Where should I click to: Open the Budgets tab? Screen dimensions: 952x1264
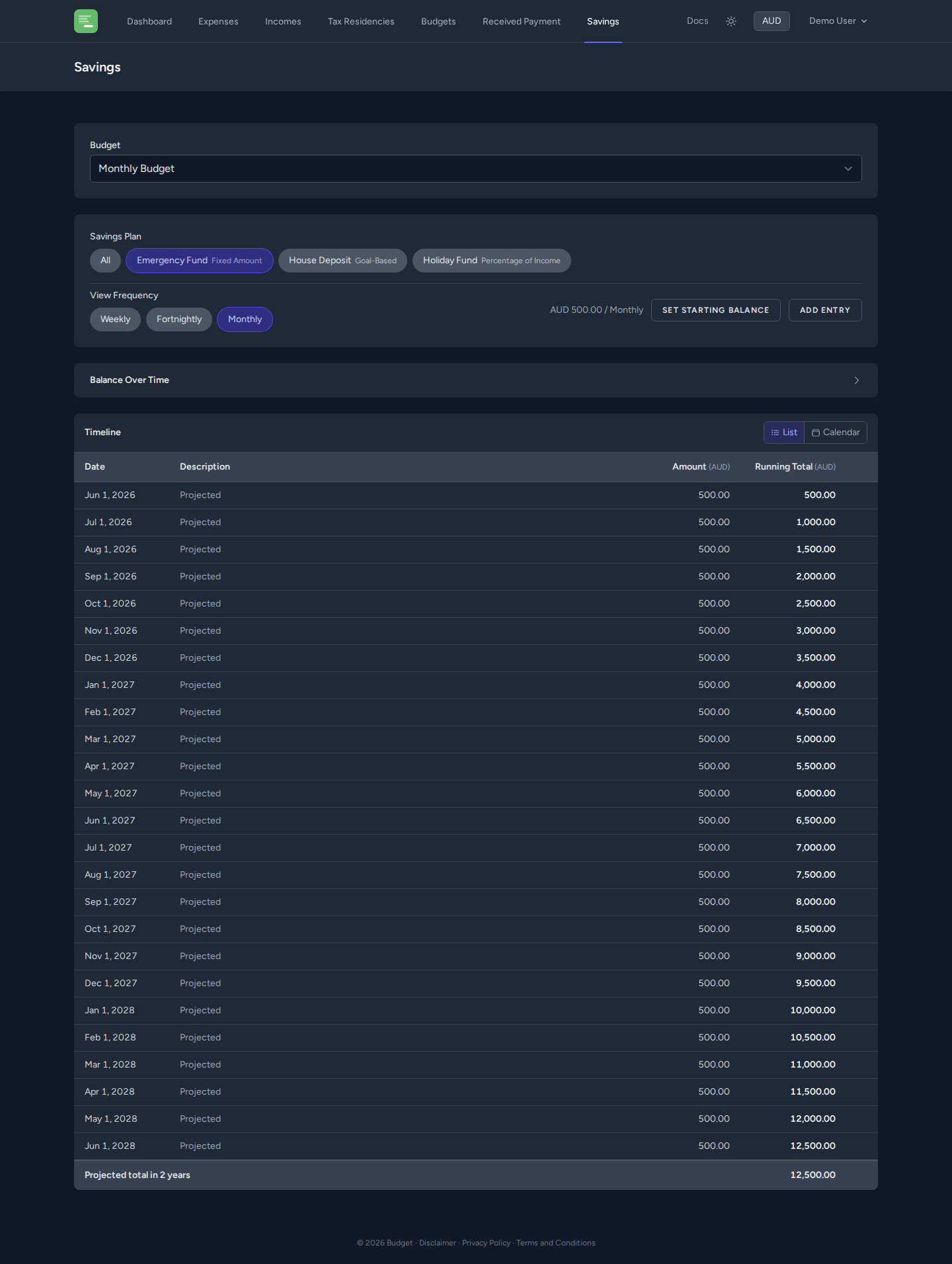click(438, 21)
